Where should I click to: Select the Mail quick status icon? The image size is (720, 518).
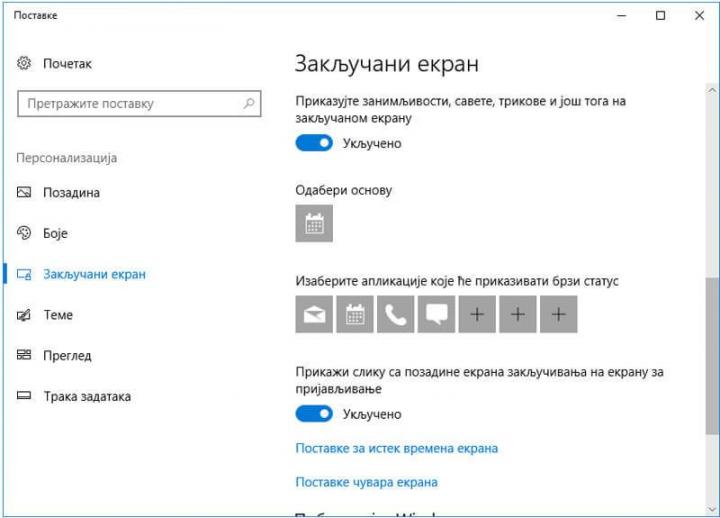[314, 315]
